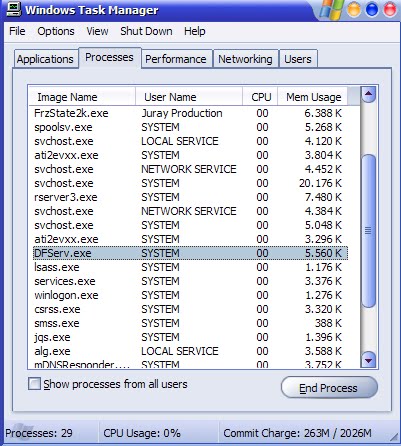Viewport: 401px width, 446px height.
Task: Click the Processes: 29 status entry
Action: pos(39,433)
